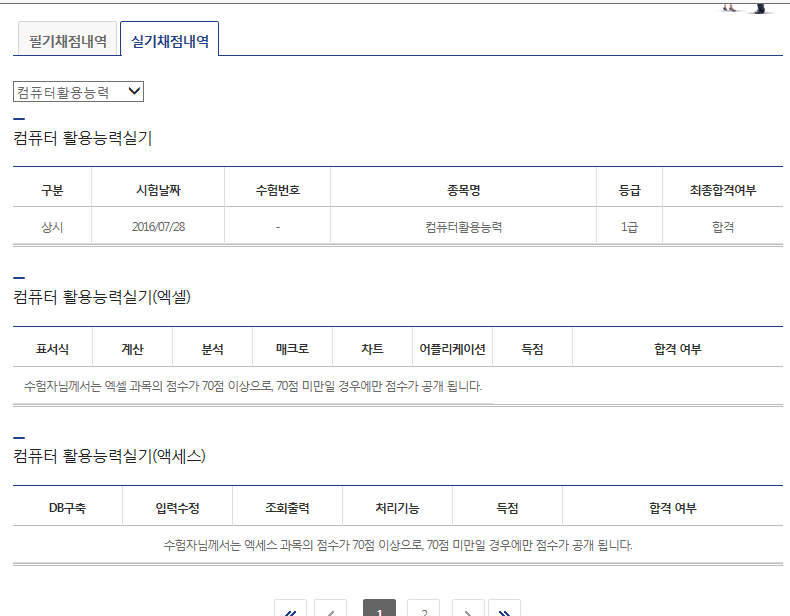Click the DB구축 column header

68,508
